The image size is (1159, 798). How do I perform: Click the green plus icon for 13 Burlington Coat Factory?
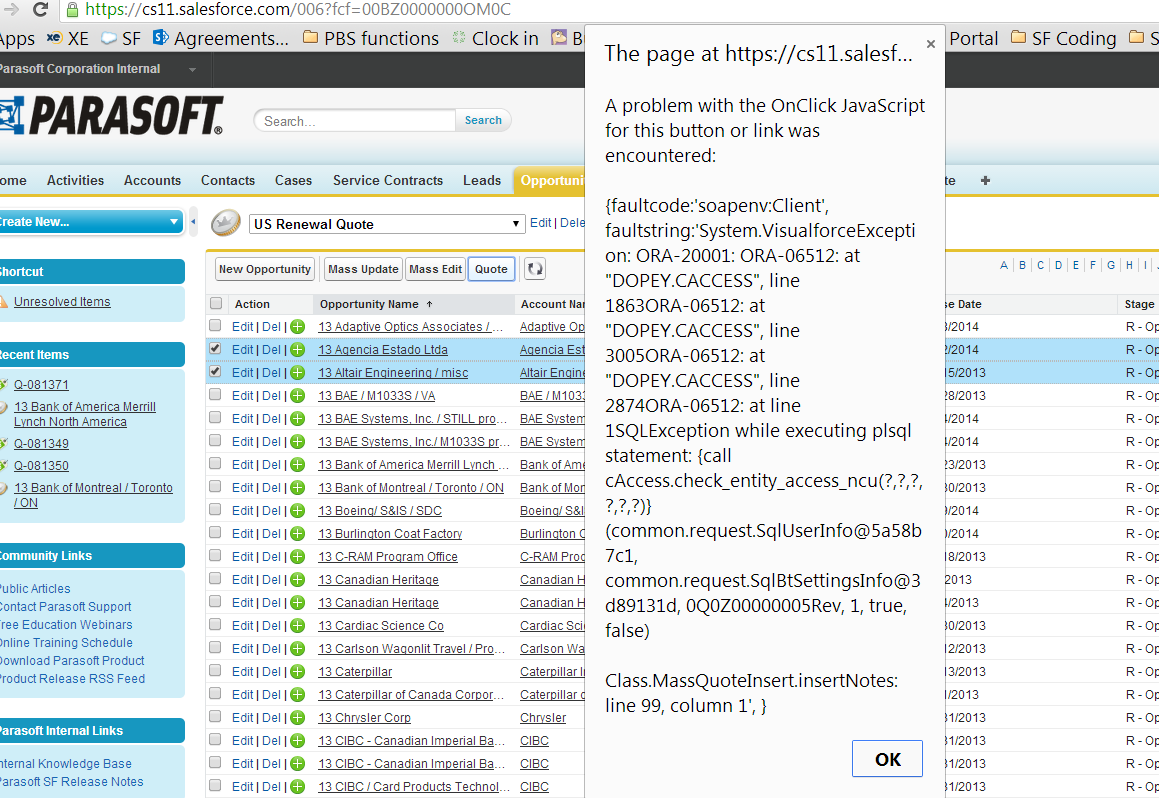coord(297,533)
